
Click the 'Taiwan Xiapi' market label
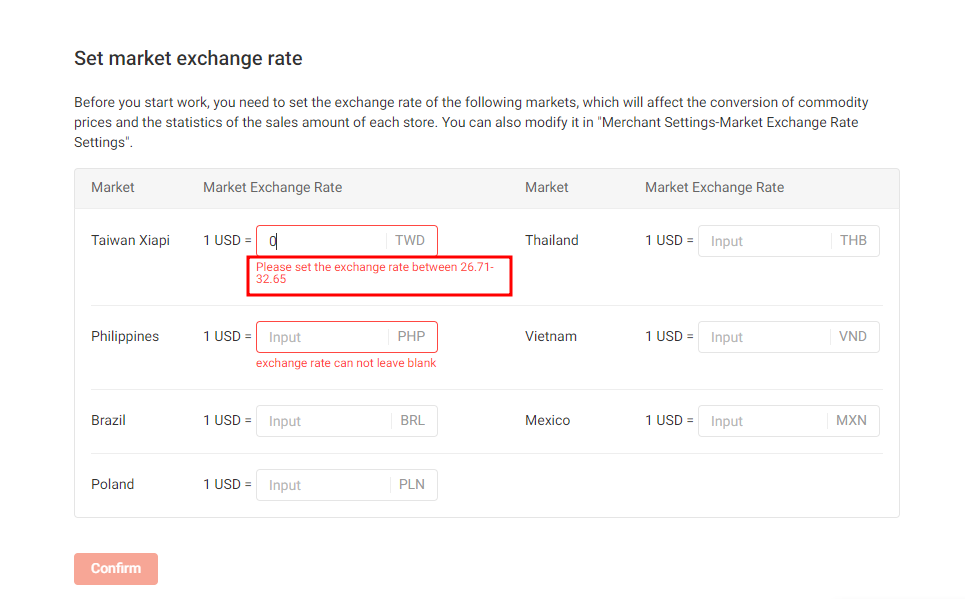pos(130,241)
